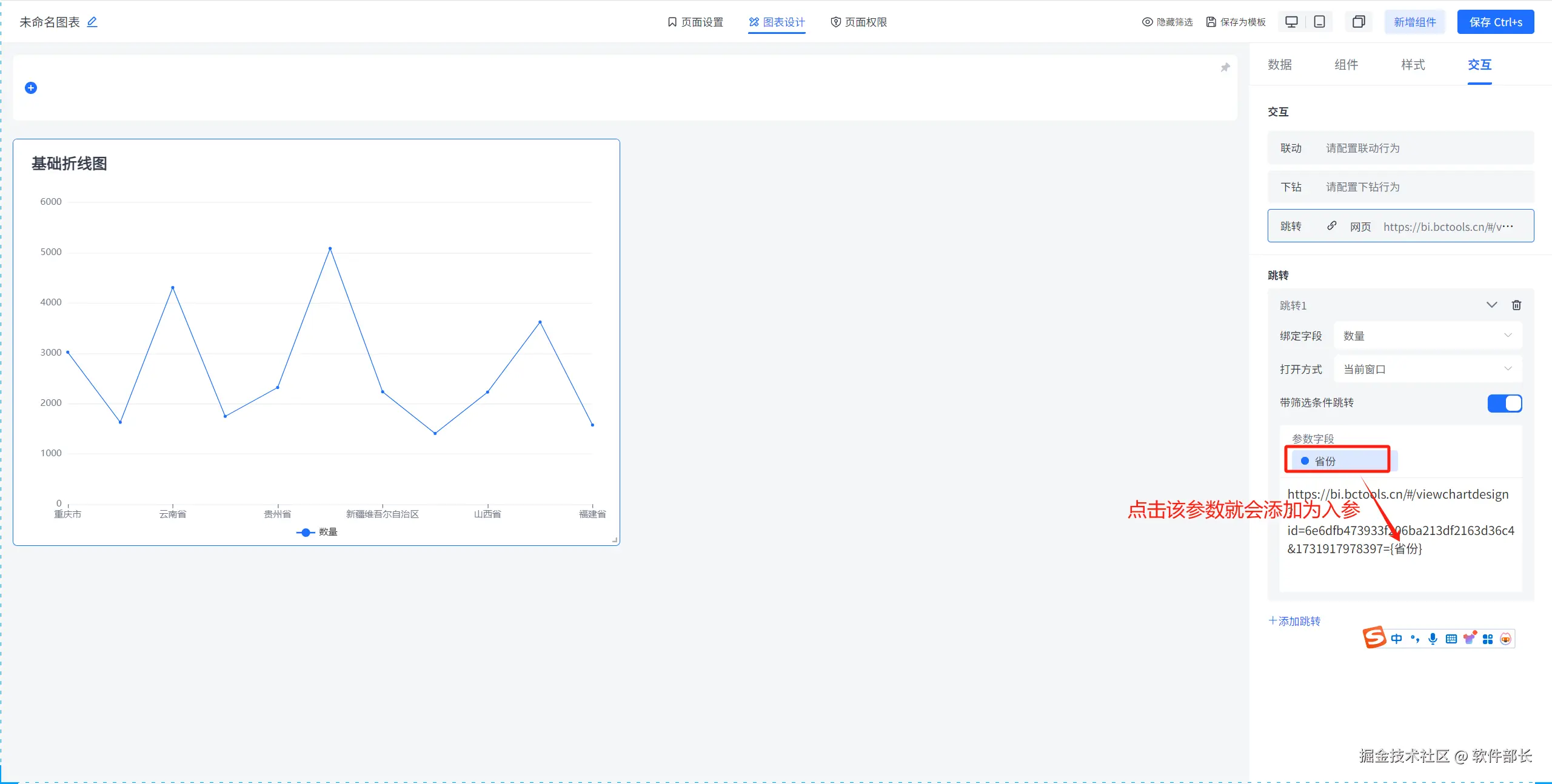Screen dimensions: 1552x784
Task: Click the pencil icon to rename chart
Action: point(92,22)
